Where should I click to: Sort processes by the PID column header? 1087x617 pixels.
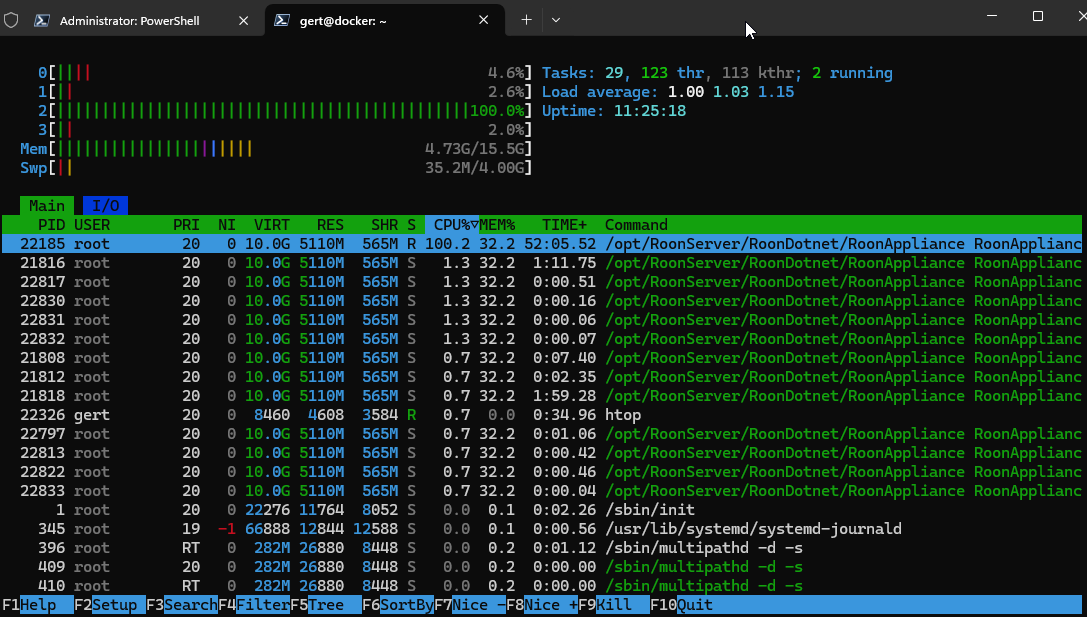pos(51,225)
